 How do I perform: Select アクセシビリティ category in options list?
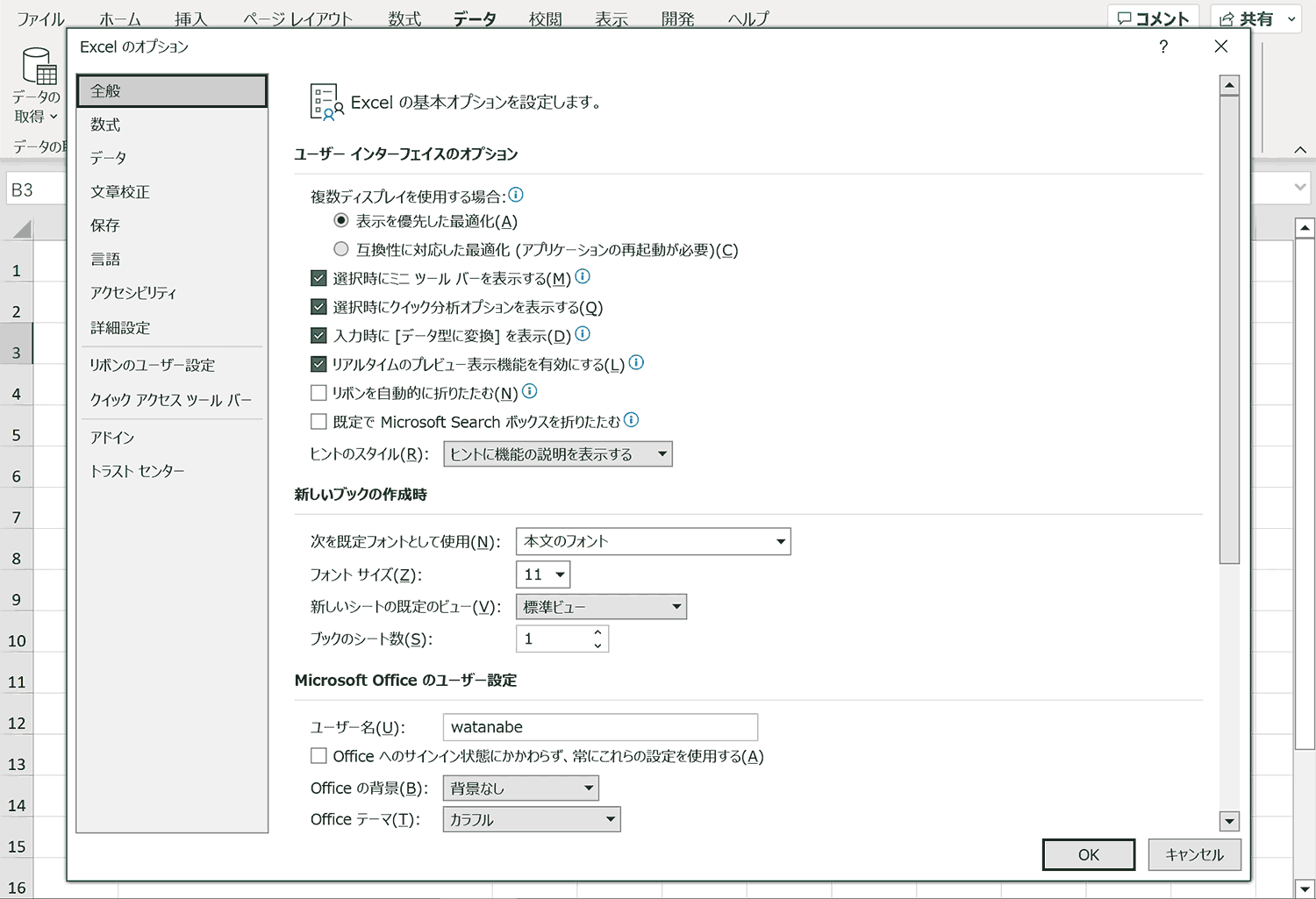click(x=172, y=293)
